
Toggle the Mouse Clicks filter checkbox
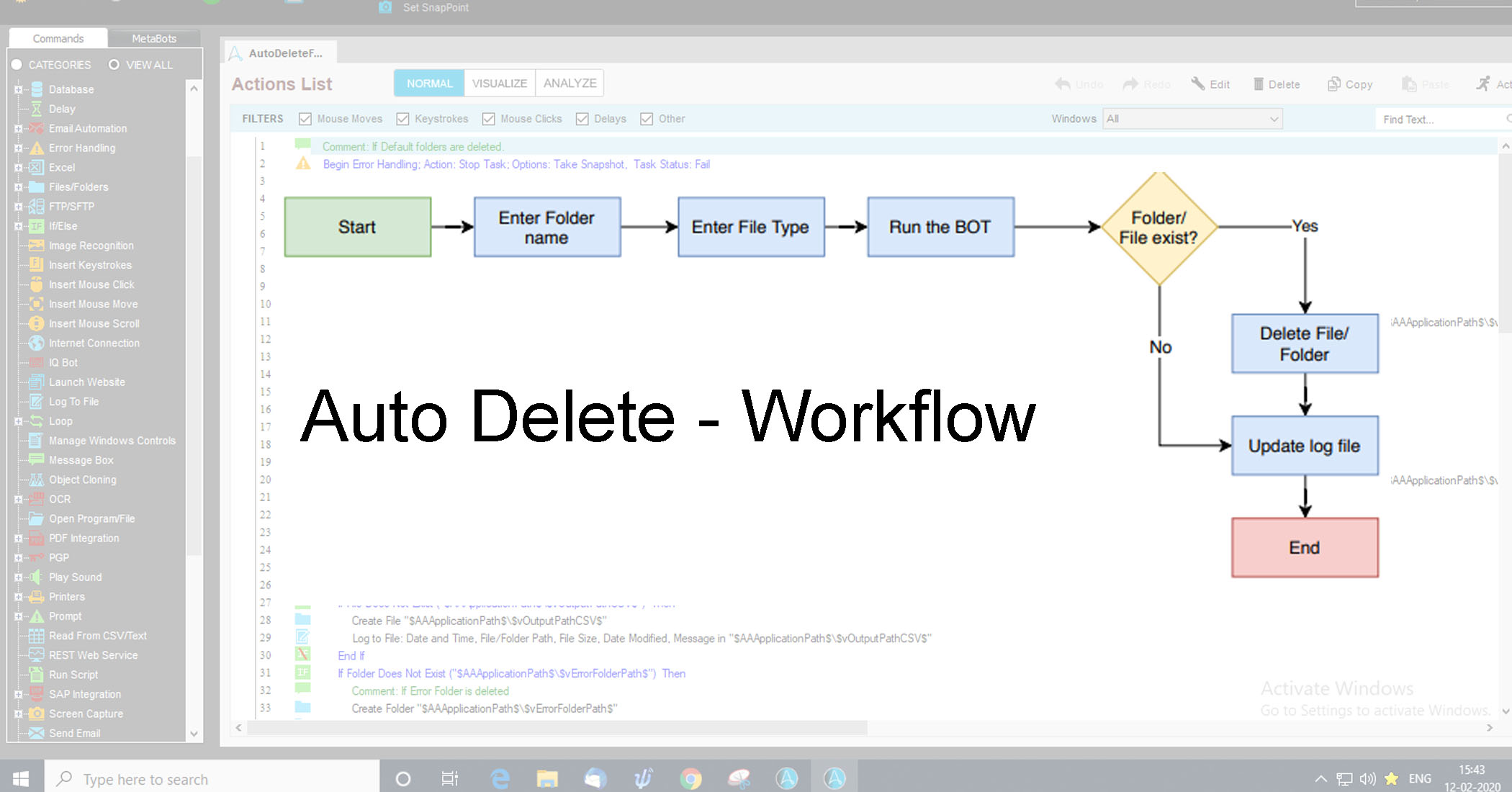489,119
